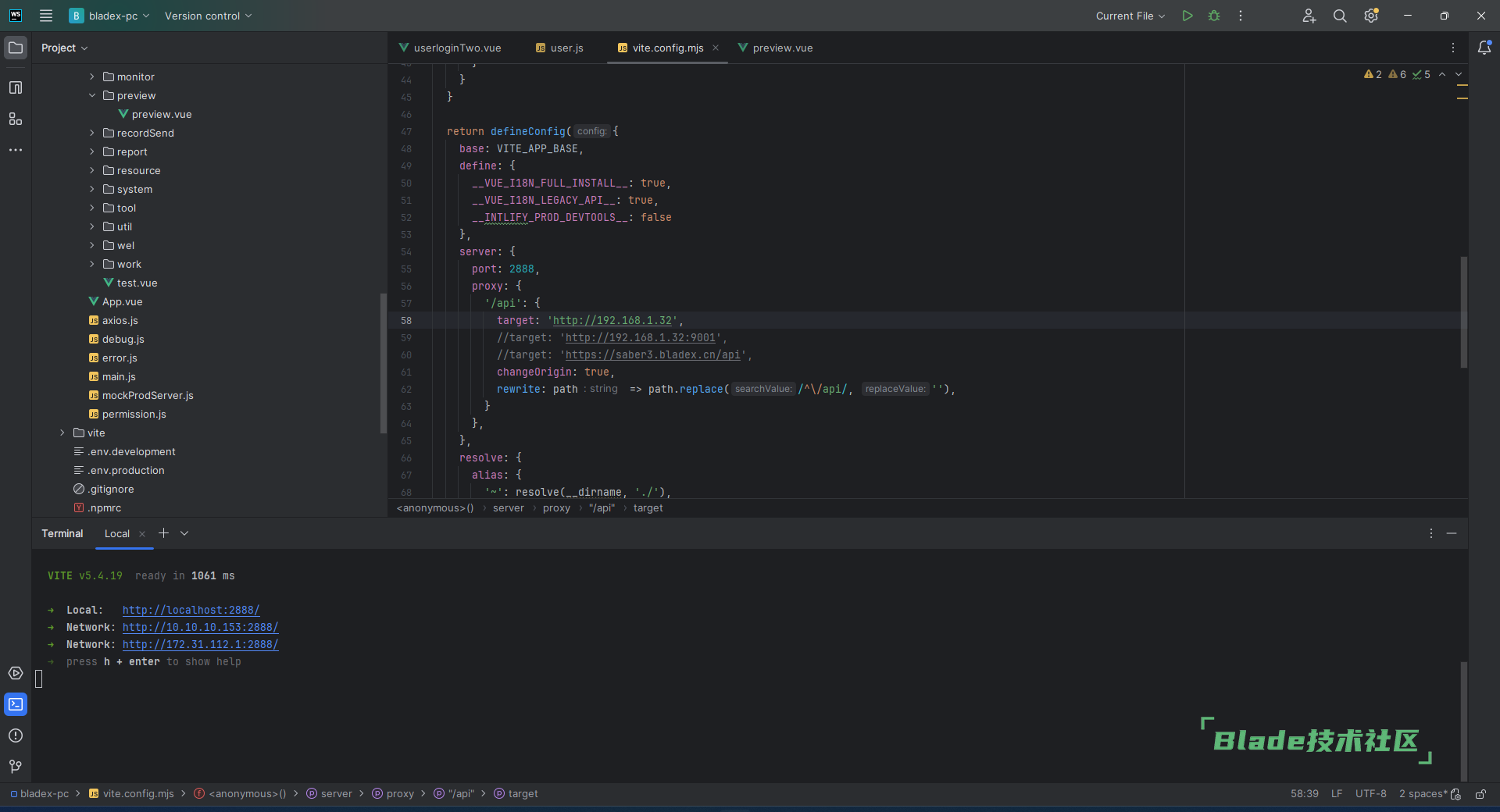The width and height of the screenshot is (1500, 812).
Task: Open the http://10.10.10.153:2888/ network link
Action: tap(200, 627)
